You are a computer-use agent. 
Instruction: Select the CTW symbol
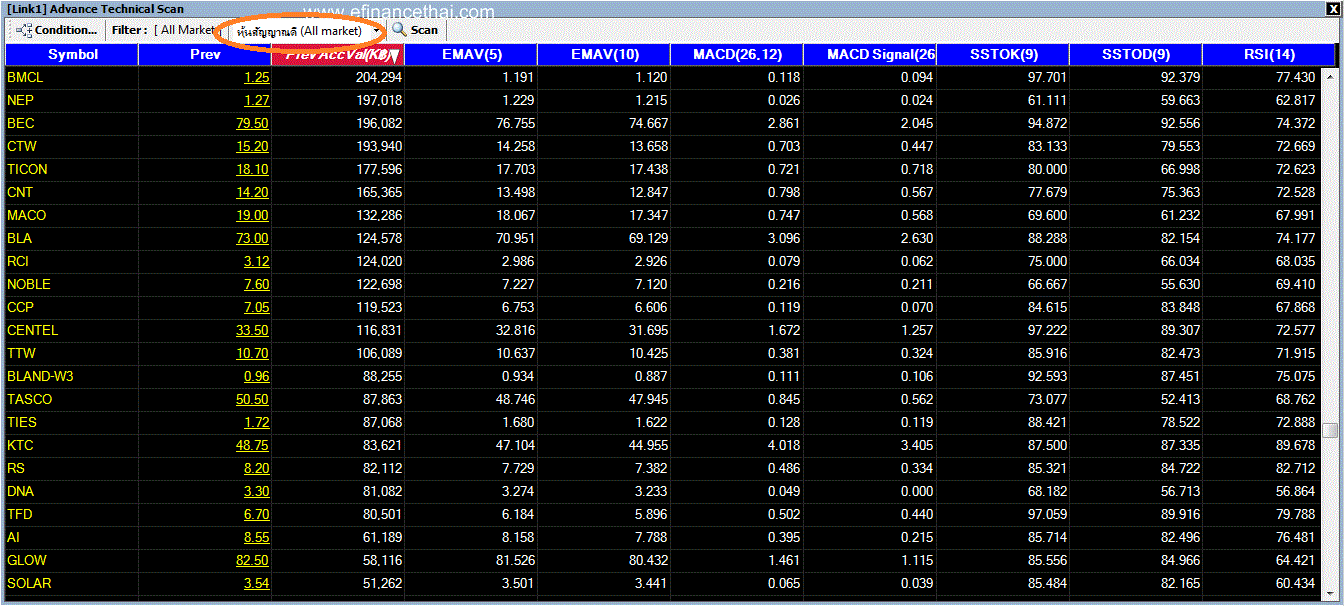(x=22, y=146)
